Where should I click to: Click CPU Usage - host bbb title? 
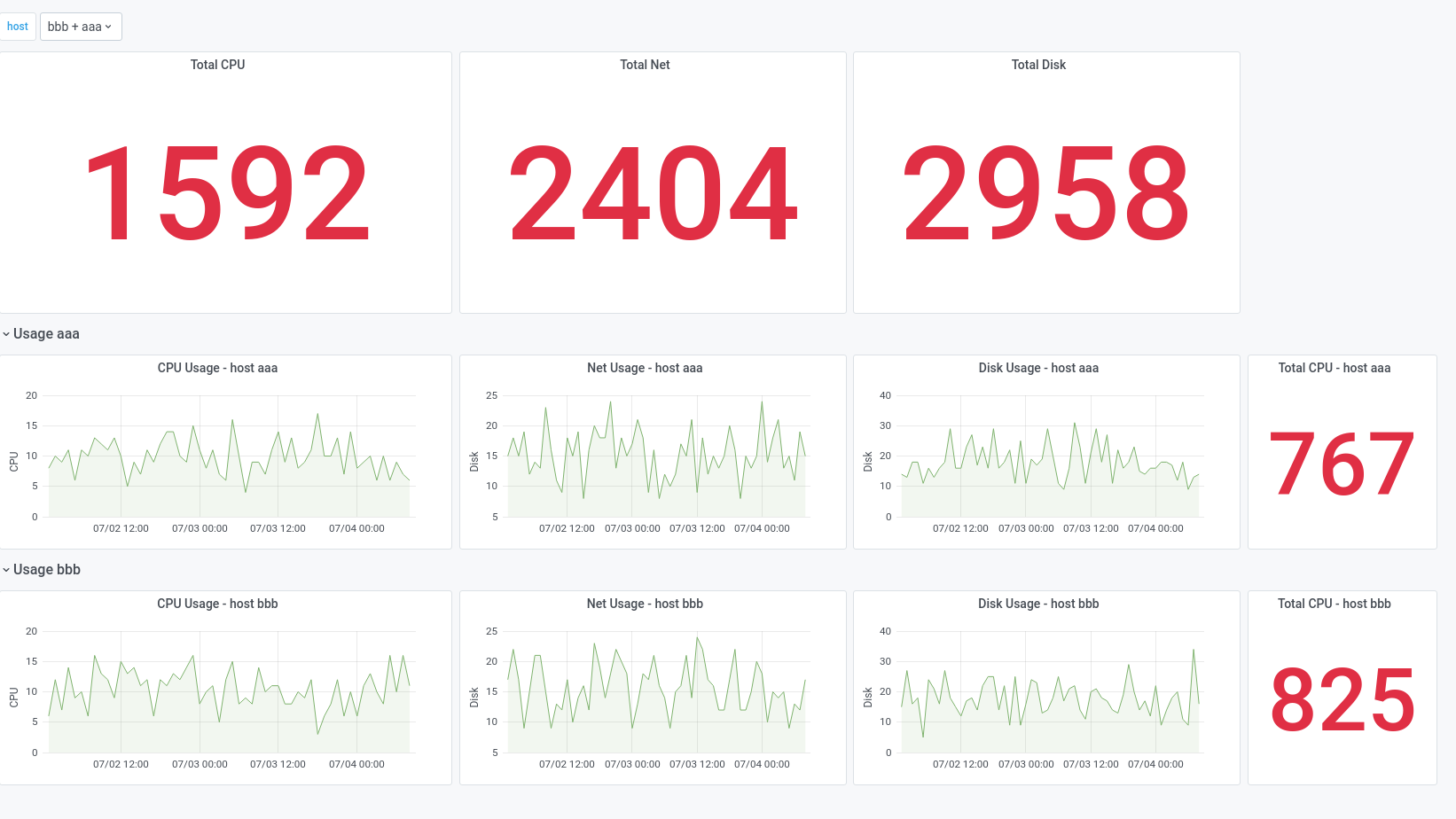click(x=217, y=604)
